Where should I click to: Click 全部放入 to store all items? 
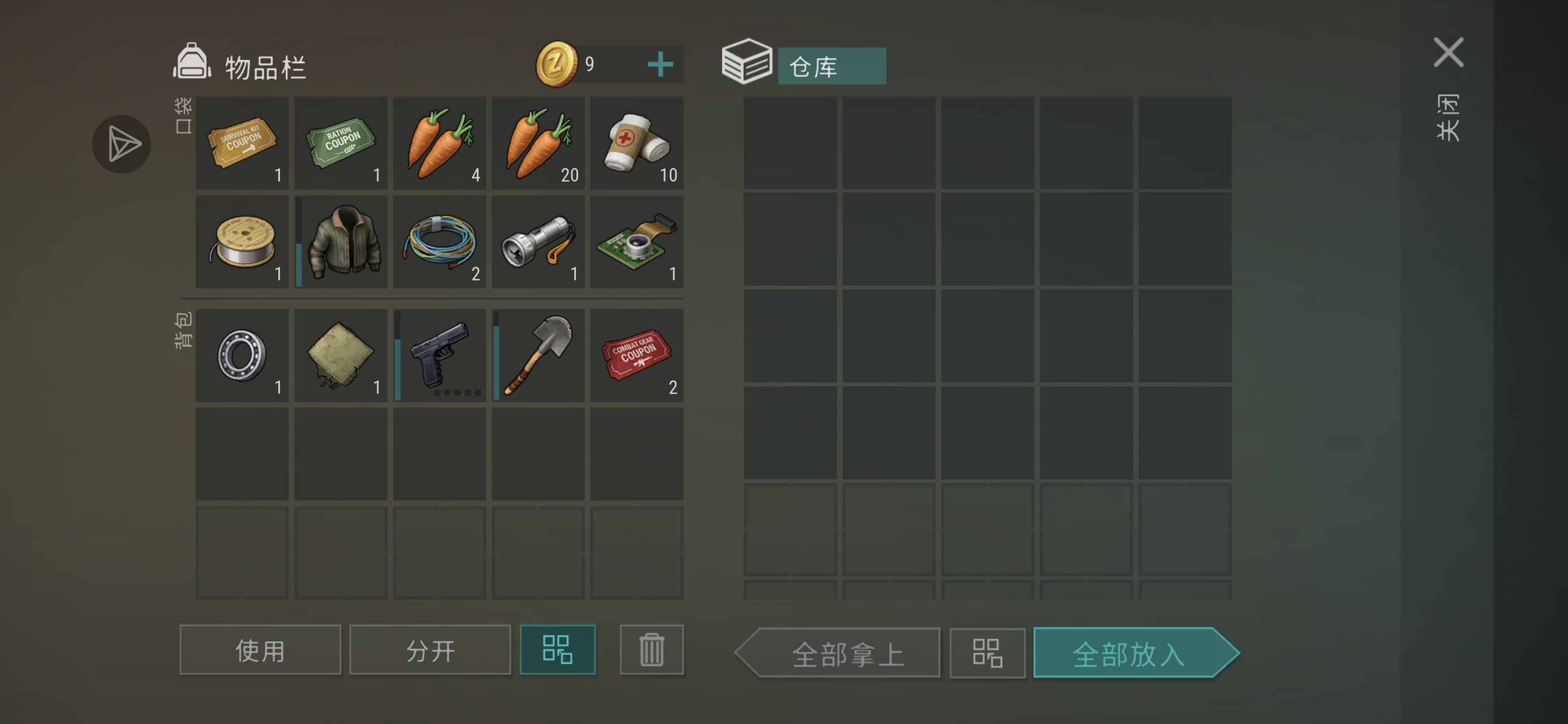point(1136,653)
